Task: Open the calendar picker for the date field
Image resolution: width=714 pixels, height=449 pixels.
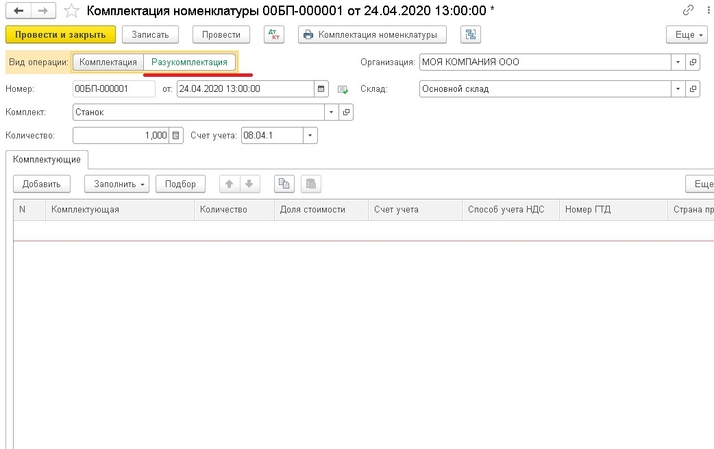Action: tap(321, 88)
